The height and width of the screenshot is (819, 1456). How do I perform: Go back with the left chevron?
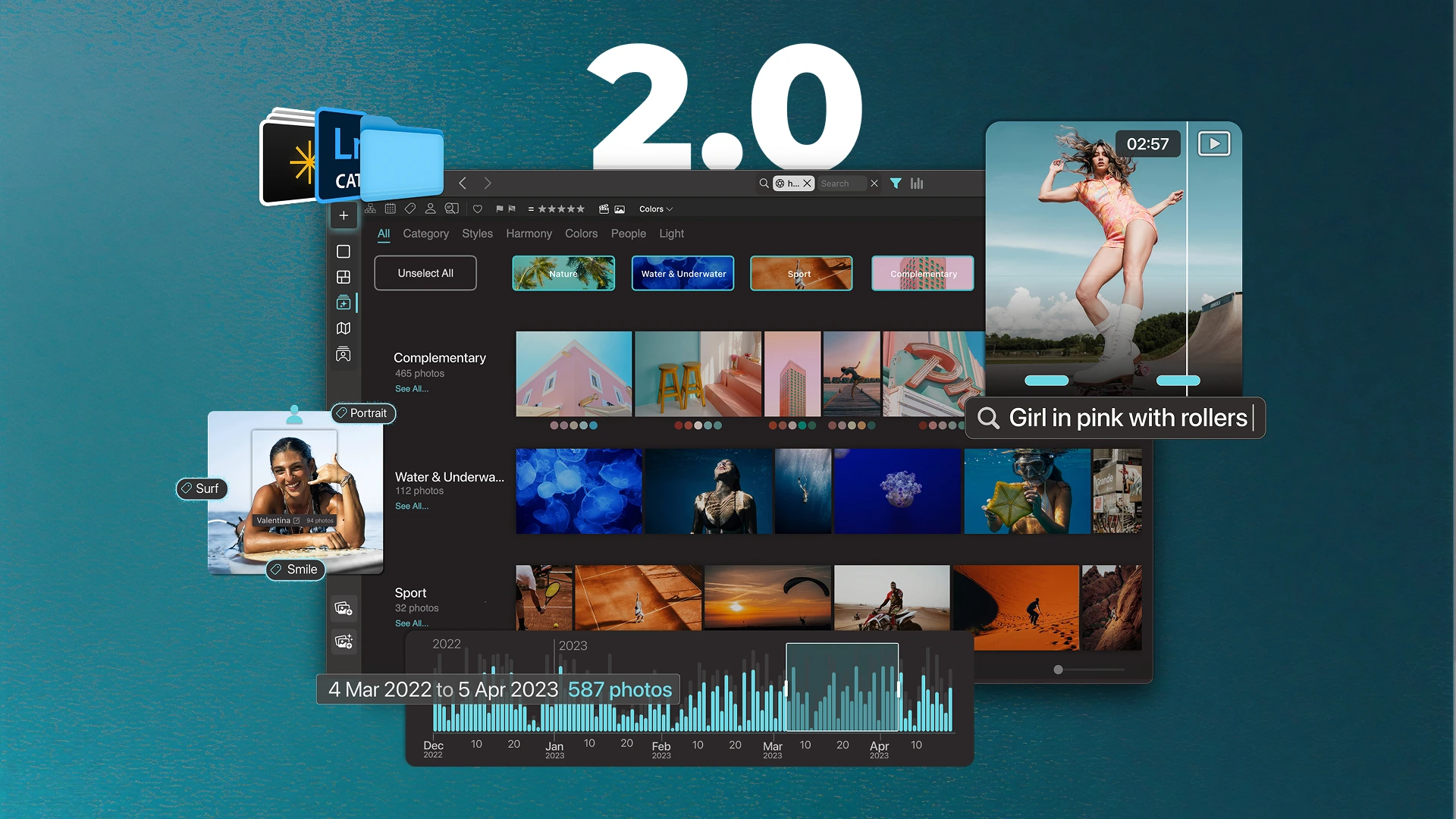463,184
